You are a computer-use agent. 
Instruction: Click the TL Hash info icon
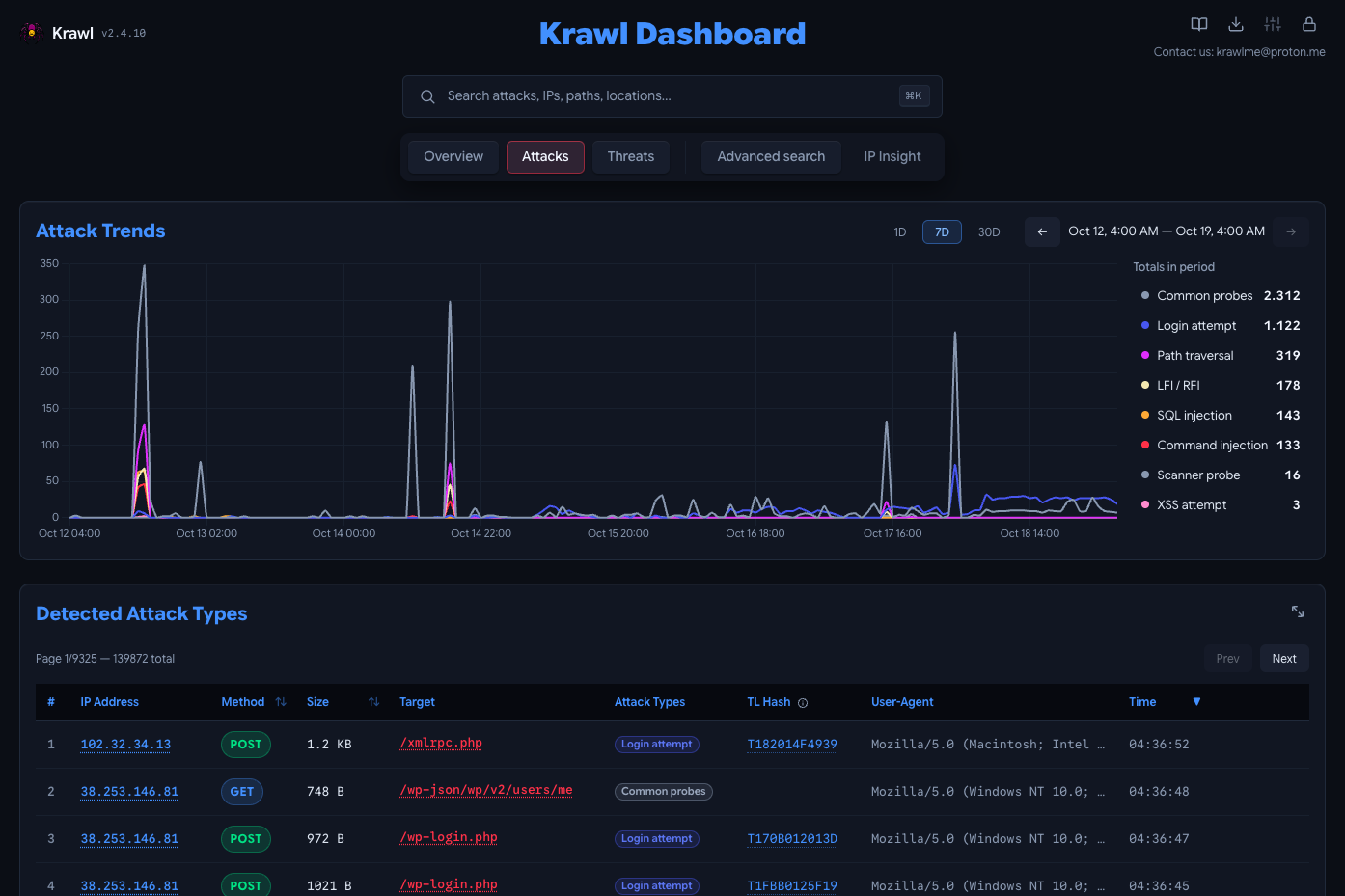click(x=803, y=703)
